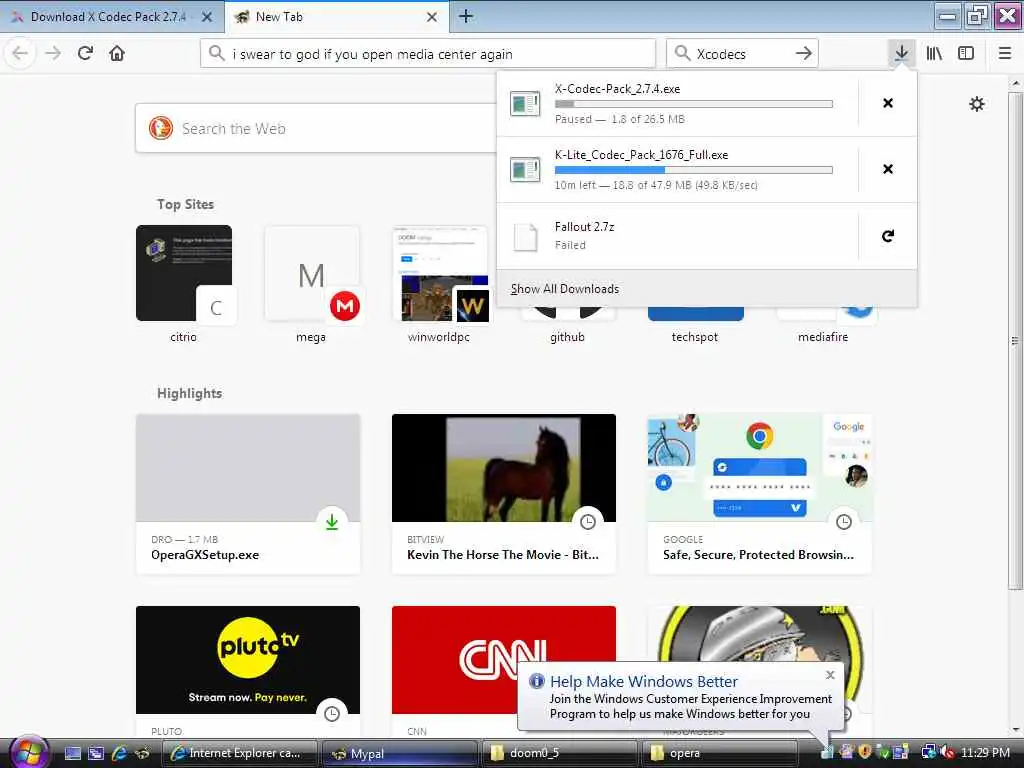Click the X-Codec-Pack_2.7.4.exe file name

point(617,89)
